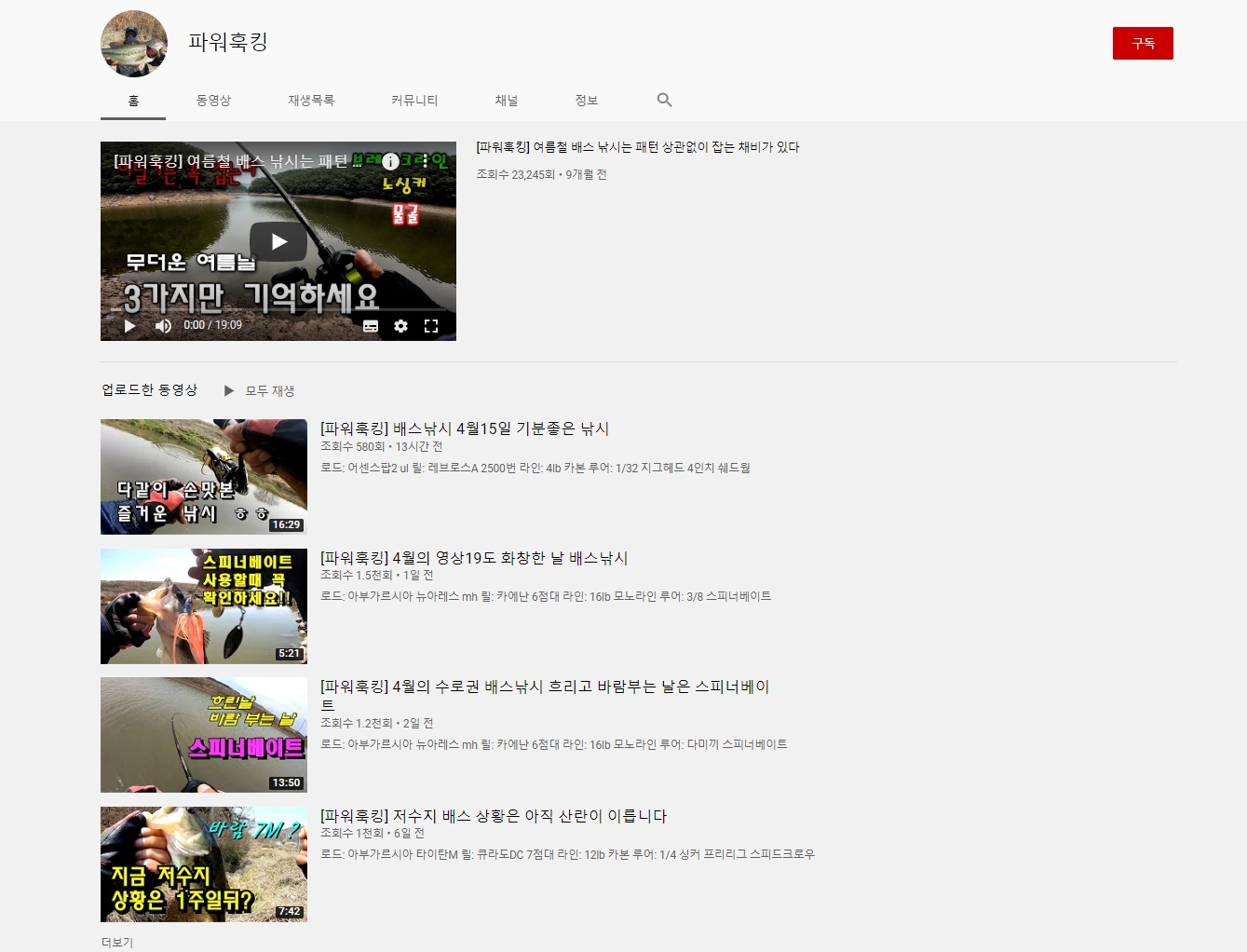The width and height of the screenshot is (1247, 952).
Task: Subscribe with the red 구독 button
Action: pos(1143,44)
